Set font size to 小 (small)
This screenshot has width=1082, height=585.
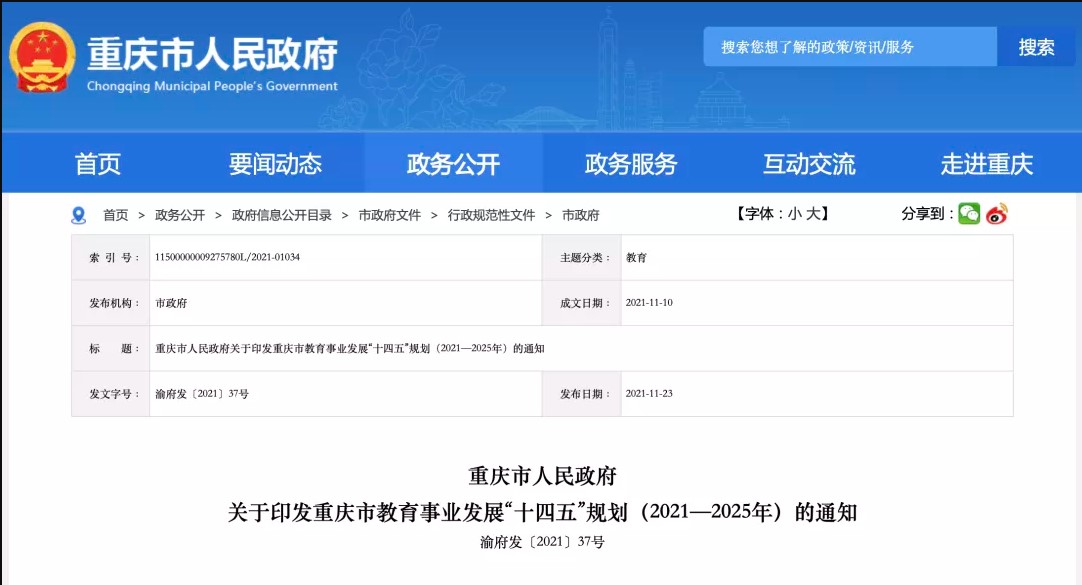click(794, 214)
